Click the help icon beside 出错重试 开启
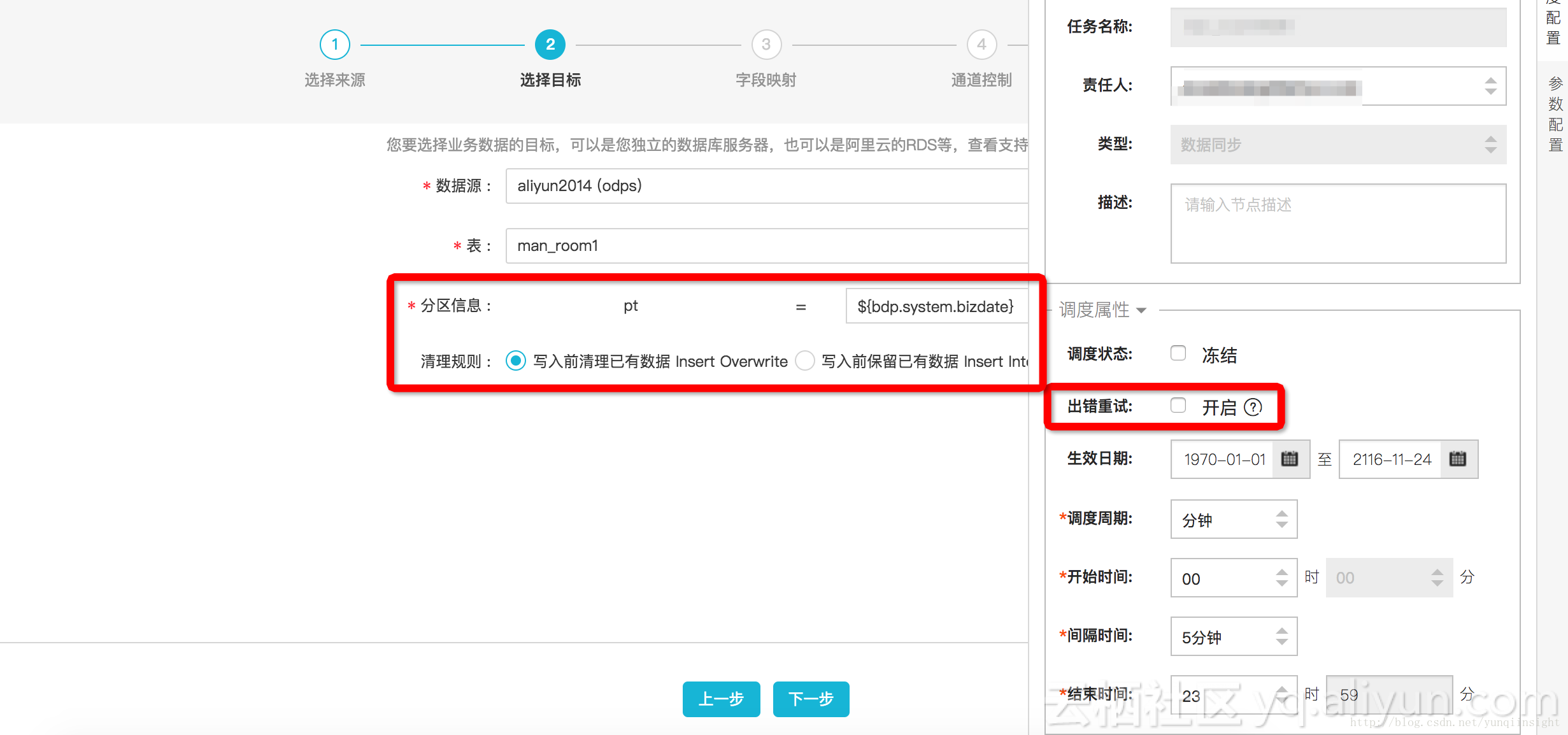The height and width of the screenshot is (735, 1568). (1253, 407)
